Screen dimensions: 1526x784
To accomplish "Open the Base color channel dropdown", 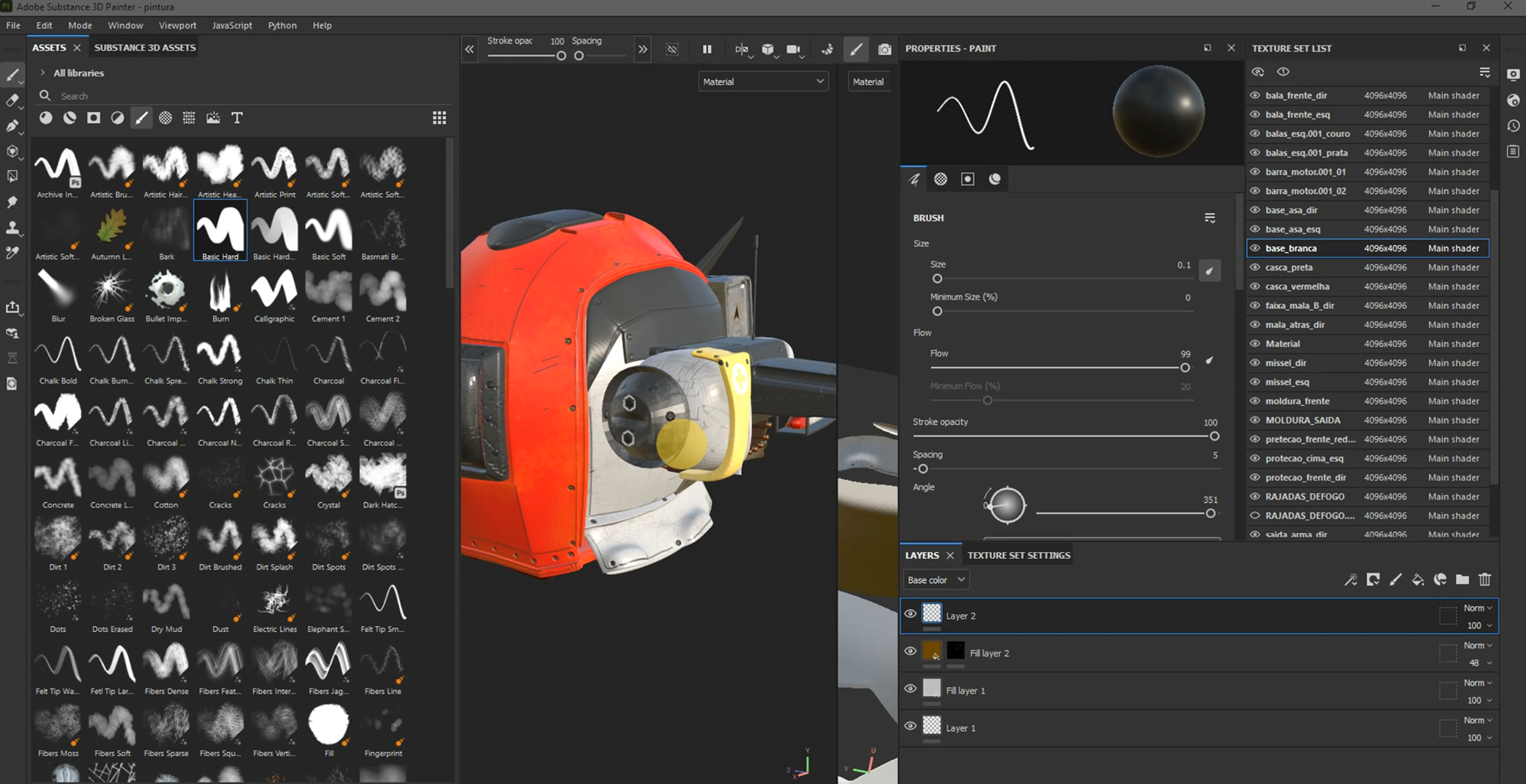I will (x=936, y=580).
